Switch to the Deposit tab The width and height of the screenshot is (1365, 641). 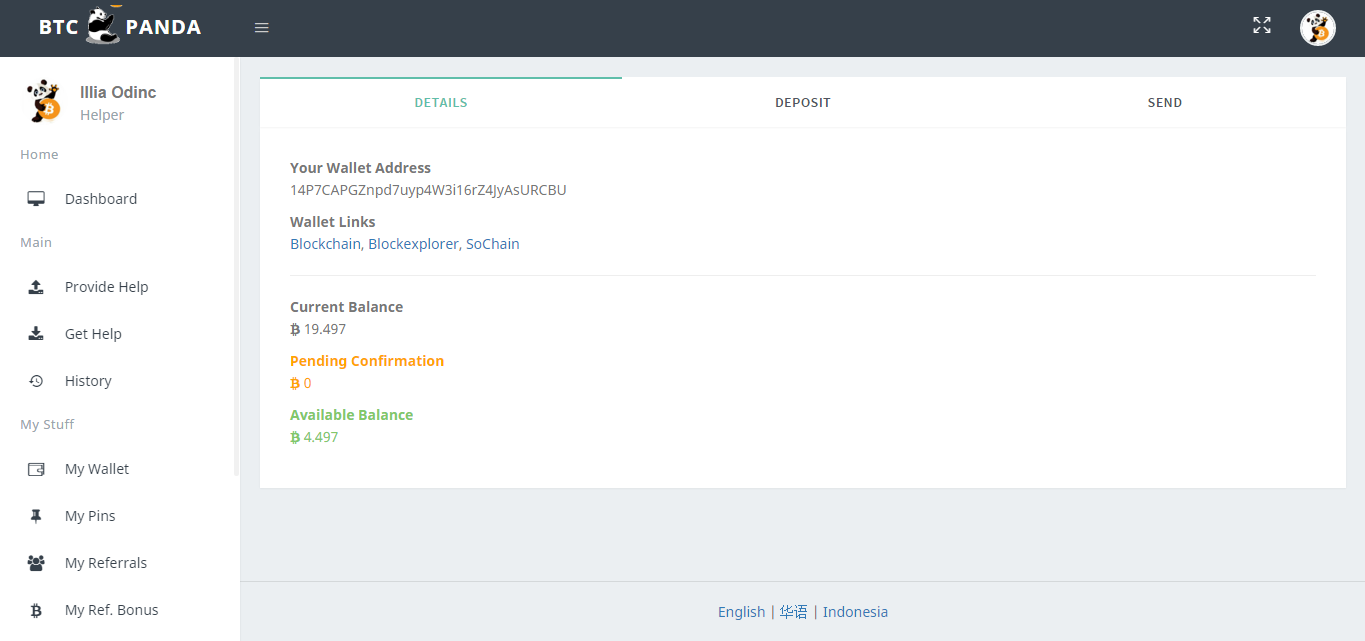click(802, 103)
